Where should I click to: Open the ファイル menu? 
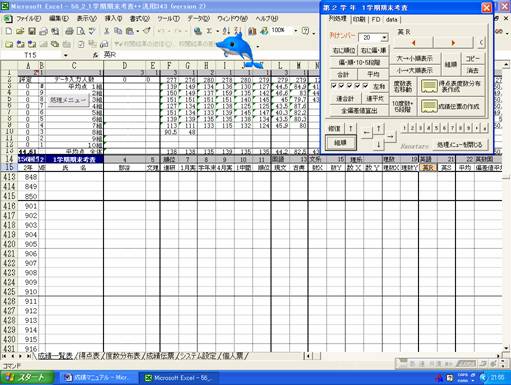pyautogui.click(x=28, y=19)
